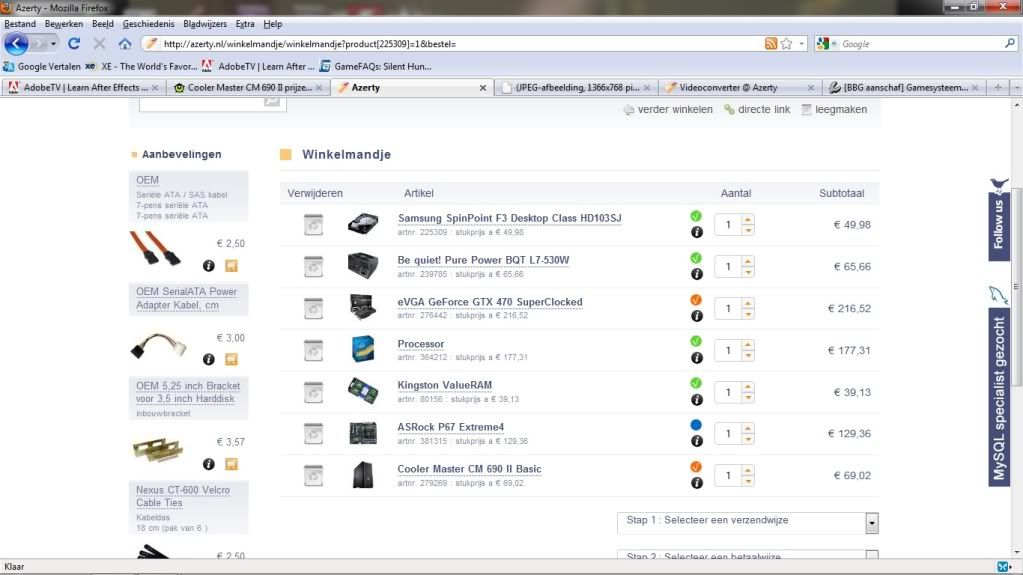
Task: Increase quantity of eVGA GeForce GTX 470
Action: point(748,303)
